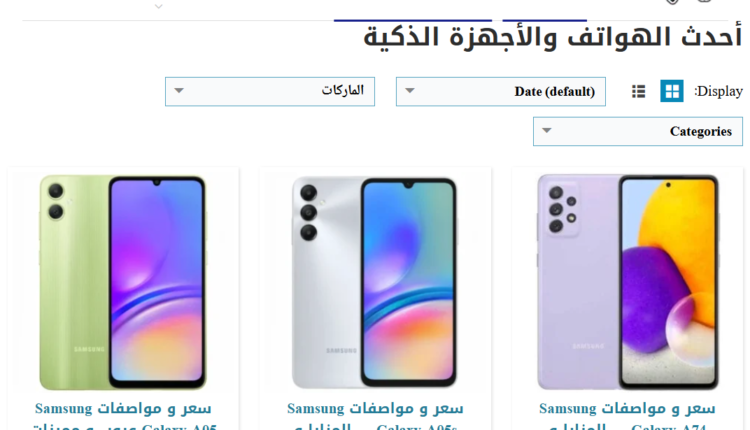Image resolution: width=750 pixels, height=430 pixels.
Task: Click the arrow in the الماركات box
Action: [179, 90]
